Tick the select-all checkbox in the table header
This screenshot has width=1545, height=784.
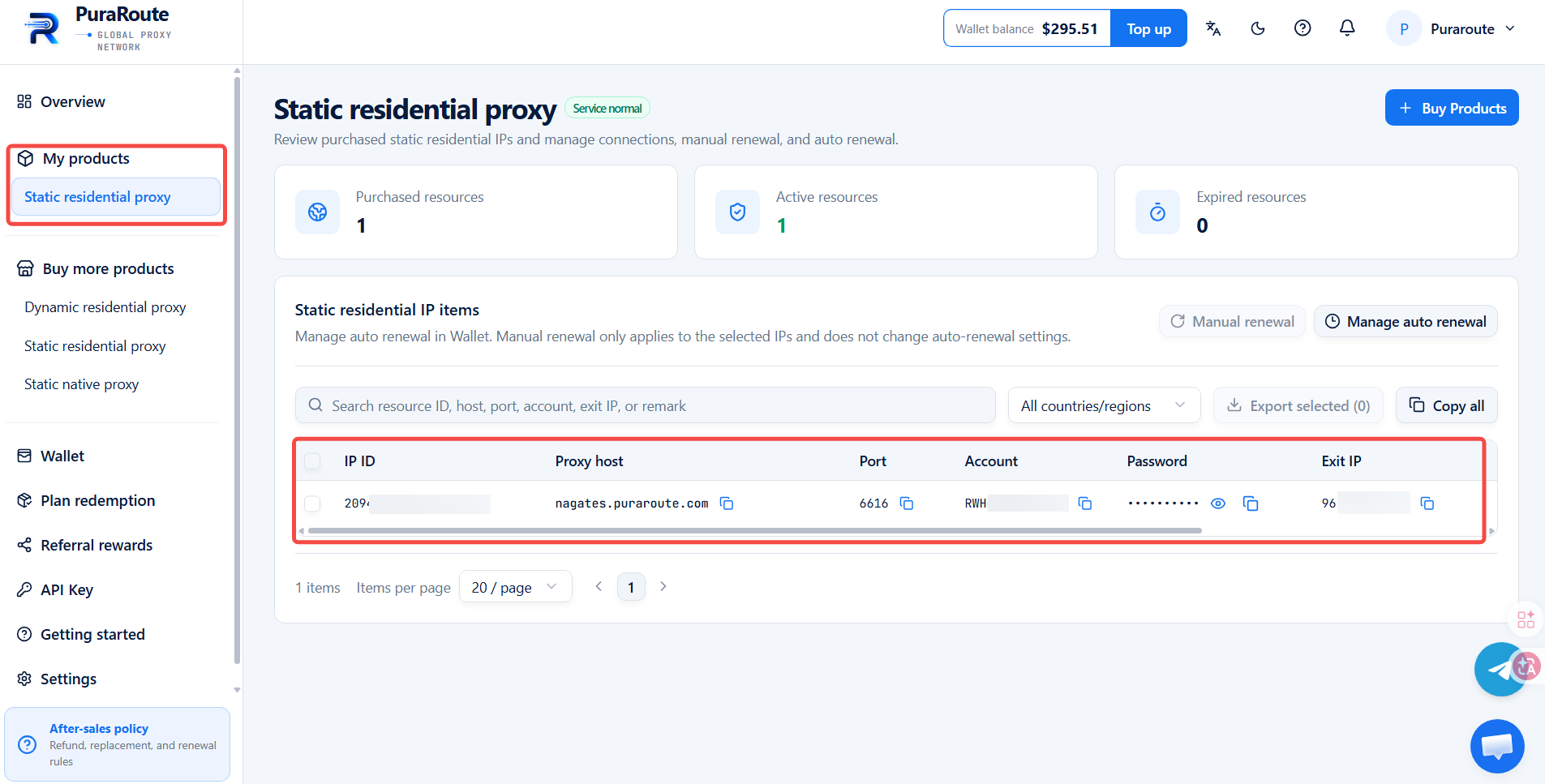point(312,461)
